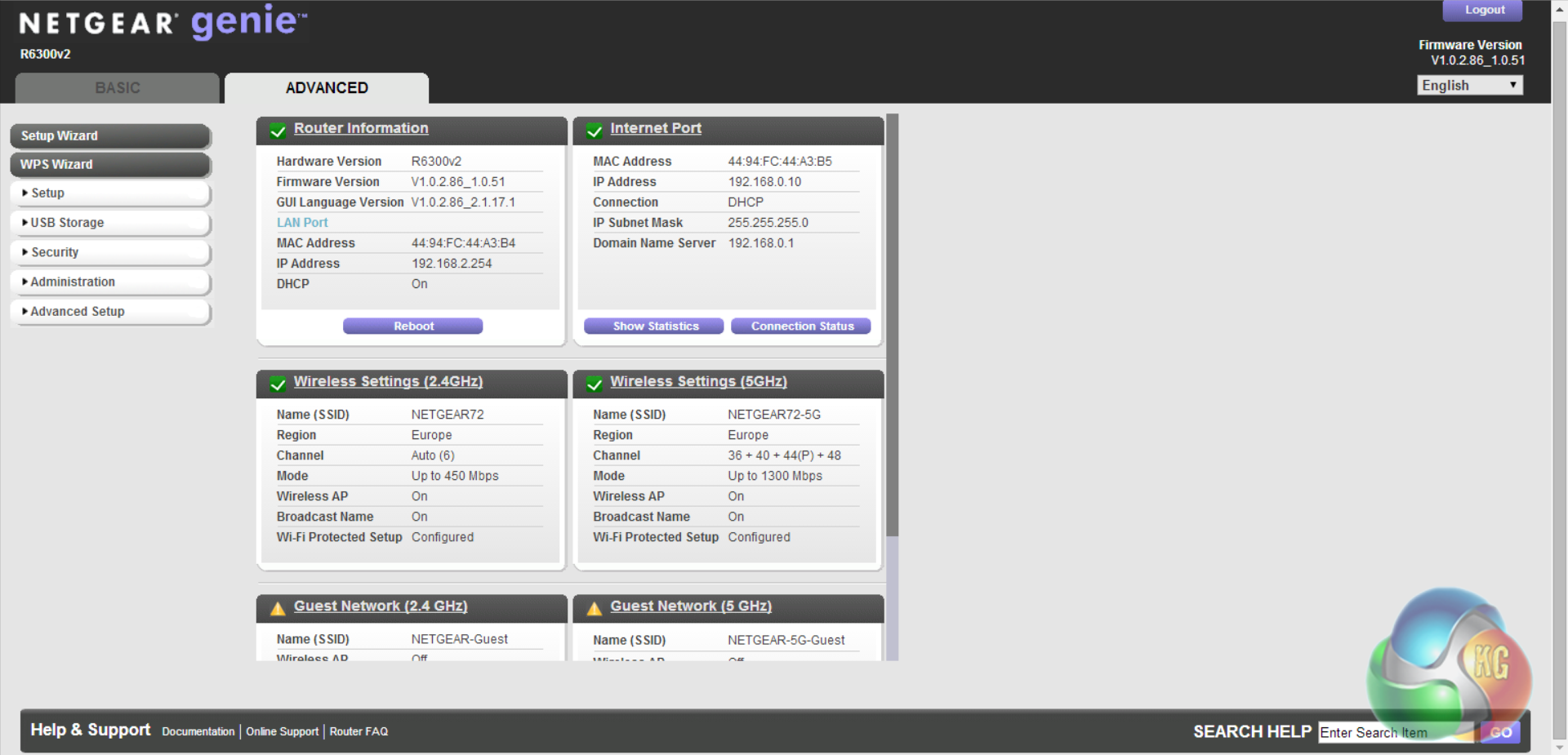
Task: Select the ADVANCED tab
Action: point(327,87)
